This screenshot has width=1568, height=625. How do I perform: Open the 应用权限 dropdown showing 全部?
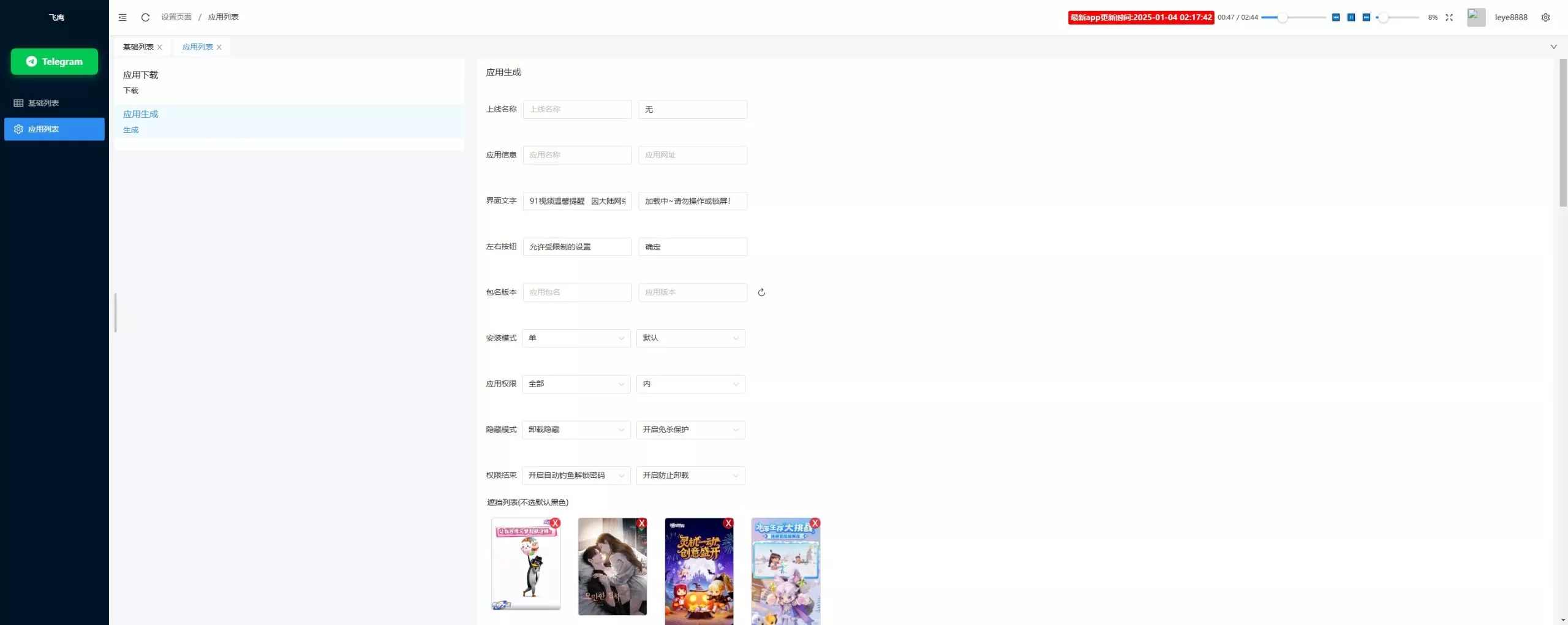(576, 384)
